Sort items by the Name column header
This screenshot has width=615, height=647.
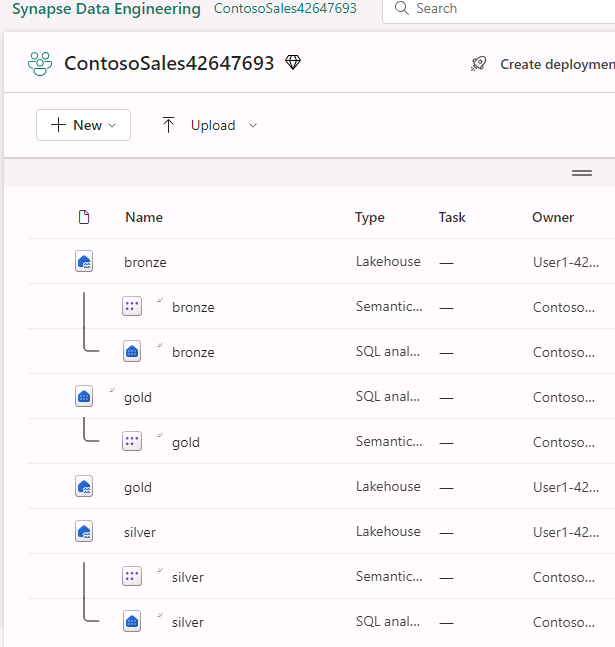pos(144,217)
